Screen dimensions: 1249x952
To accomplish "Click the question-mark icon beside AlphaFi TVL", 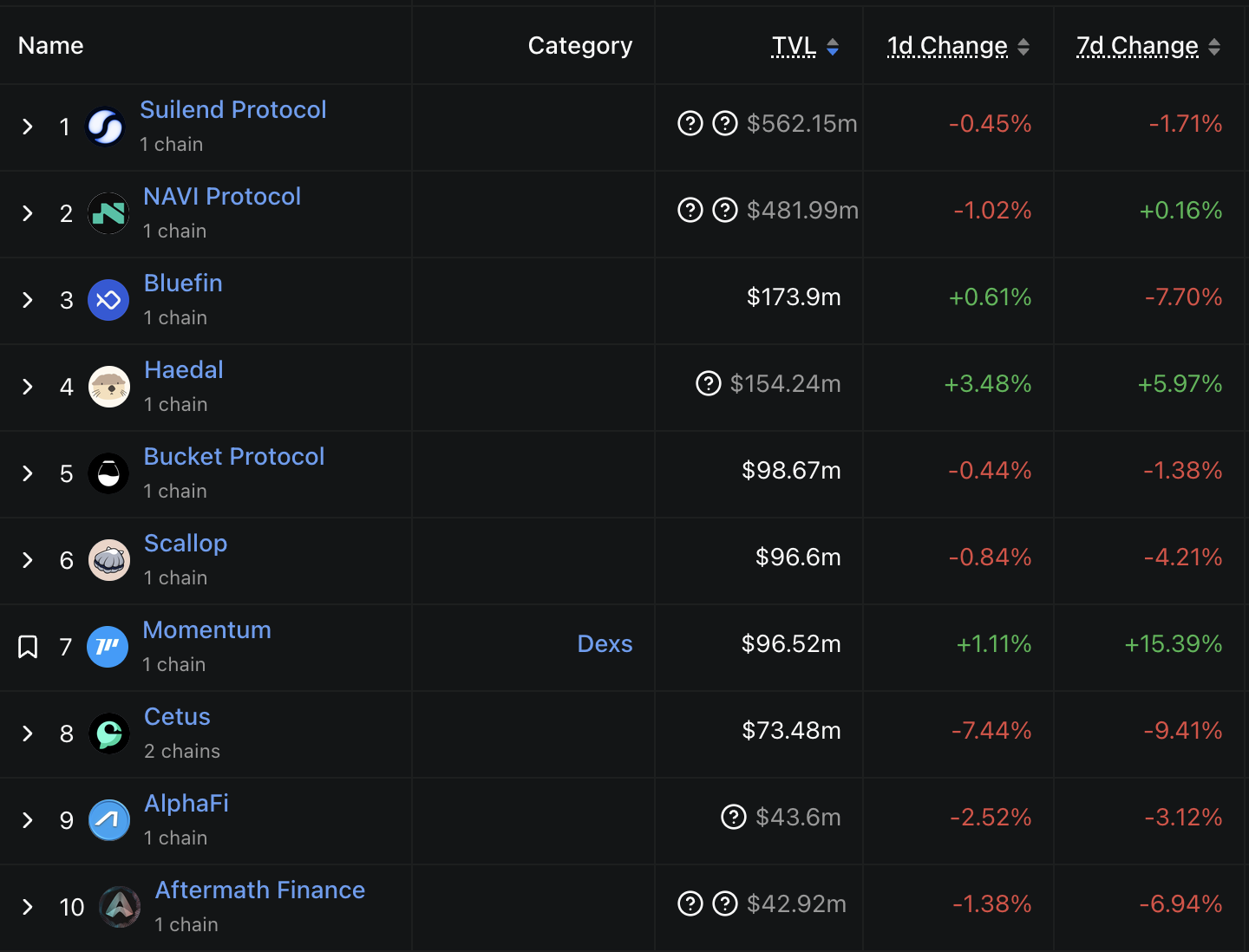I will (x=734, y=817).
